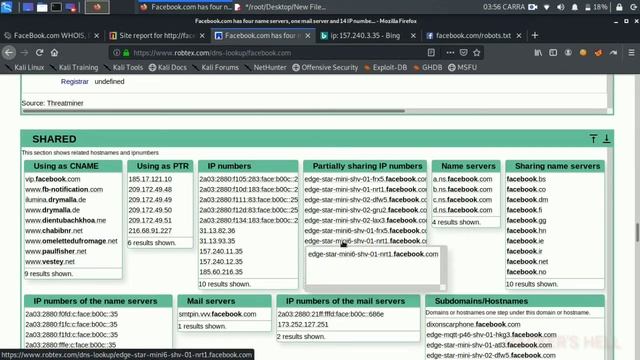Open the battery 18% indicator
This screenshot has width=640, height=360.
(x=596, y=7)
